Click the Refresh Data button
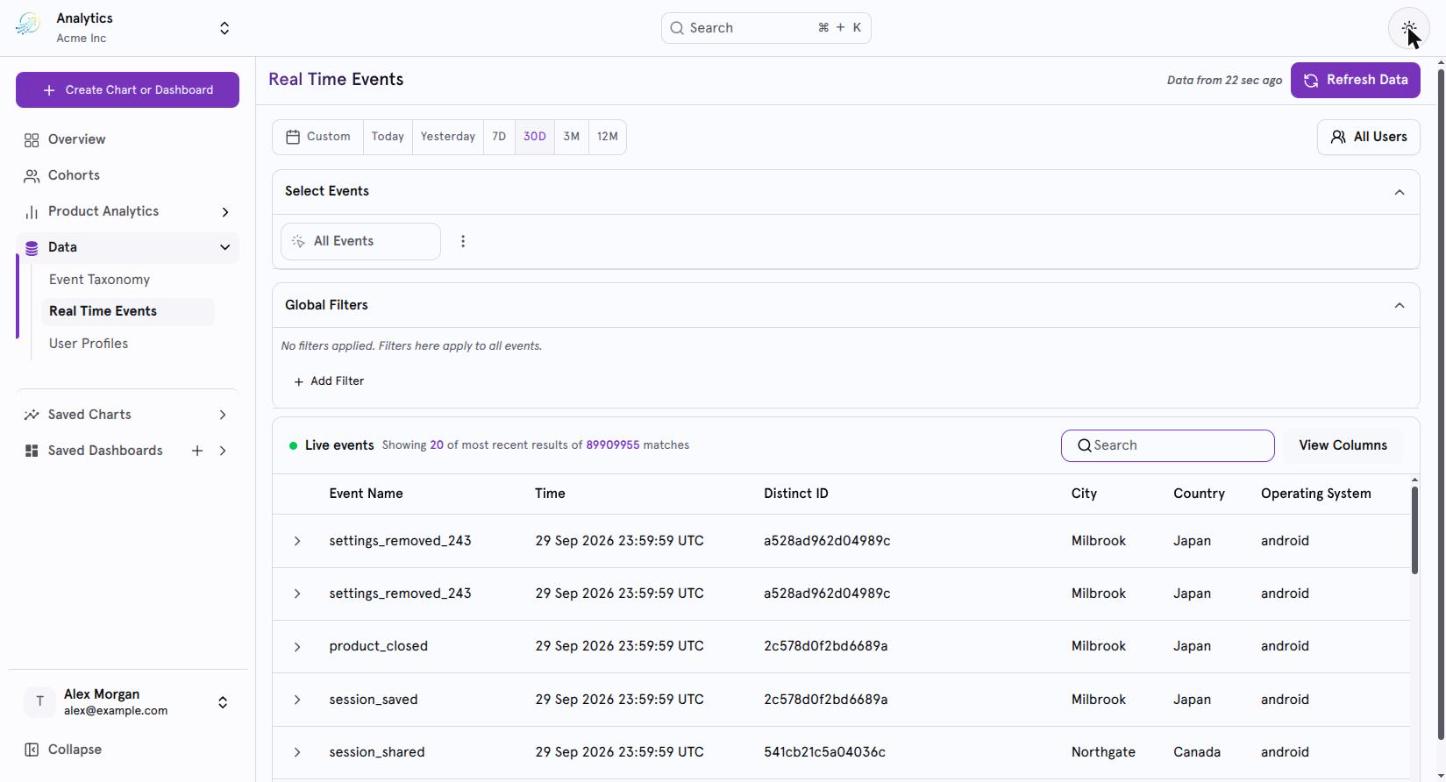The height and width of the screenshot is (782, 1446). click(1355, 80)
